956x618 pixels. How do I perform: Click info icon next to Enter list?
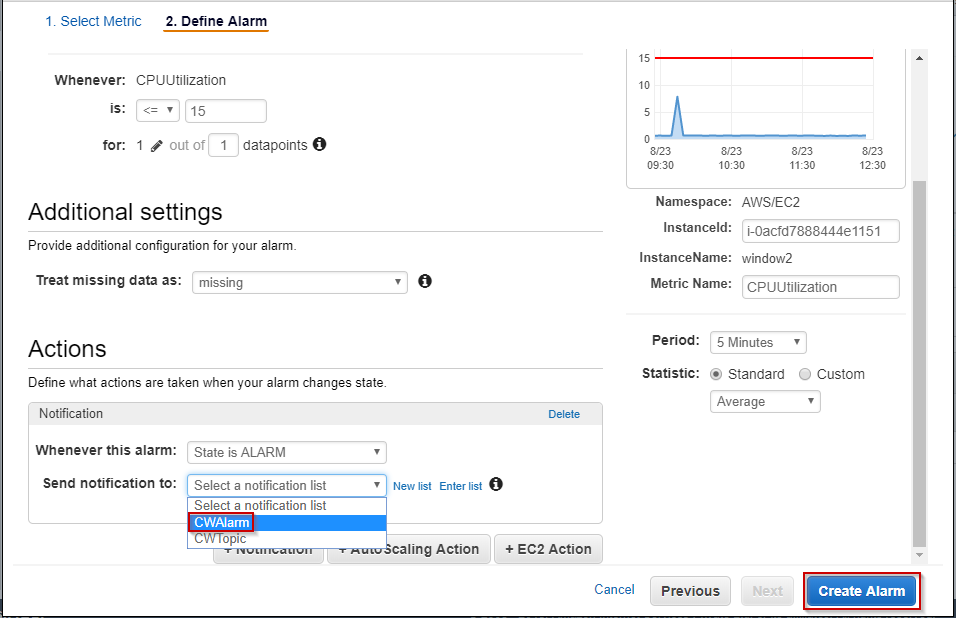(496, 484)
